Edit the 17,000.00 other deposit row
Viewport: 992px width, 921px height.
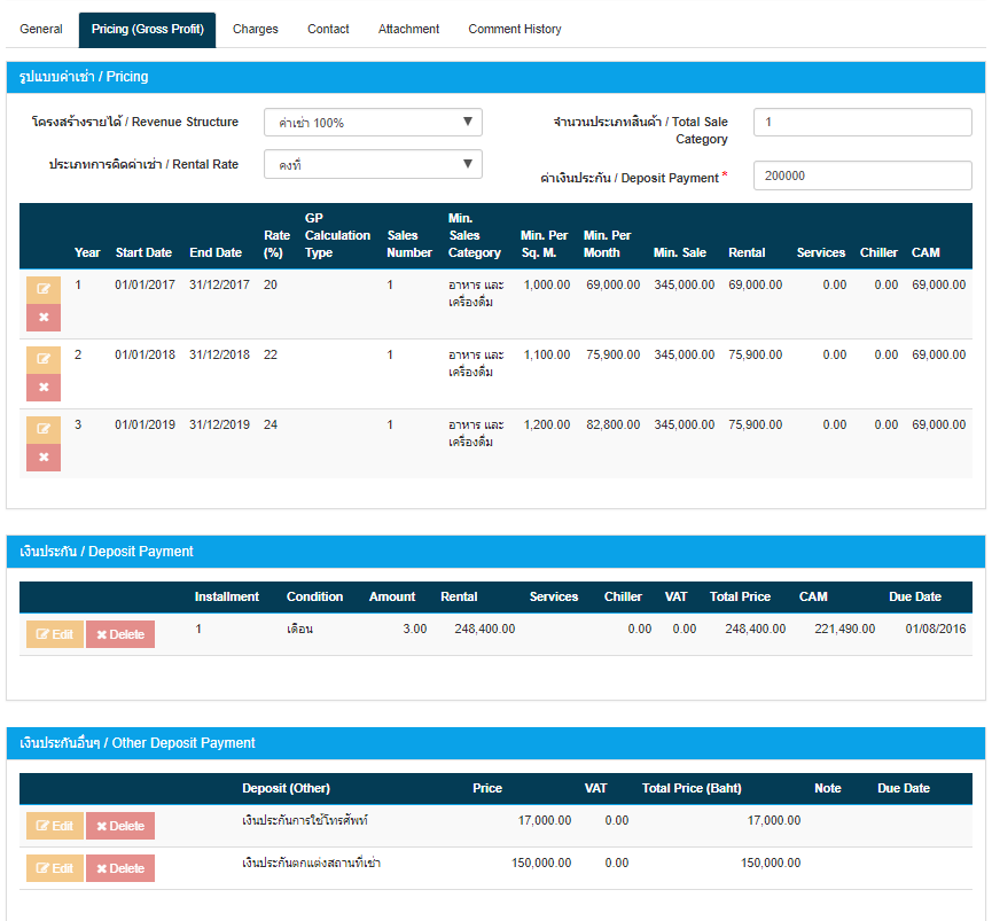tap(55, 826)
